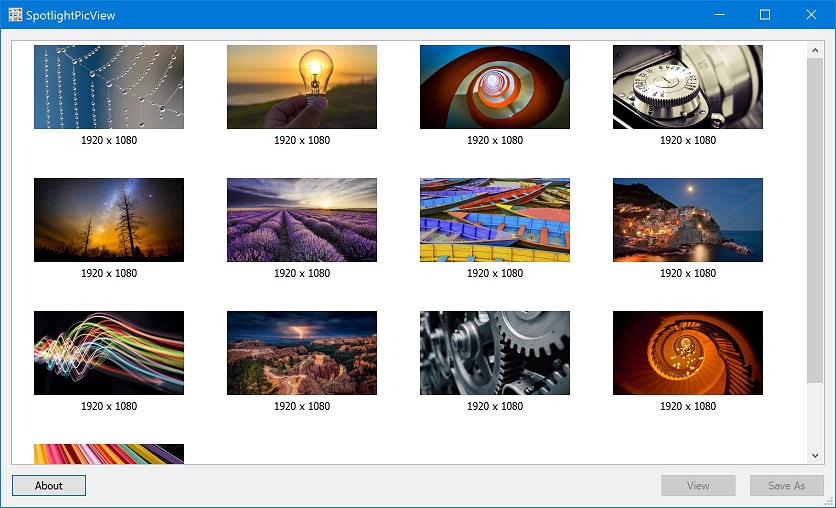Close the SpotlightPicView window
Screen dimensions: 836x508
click(811, 14)
